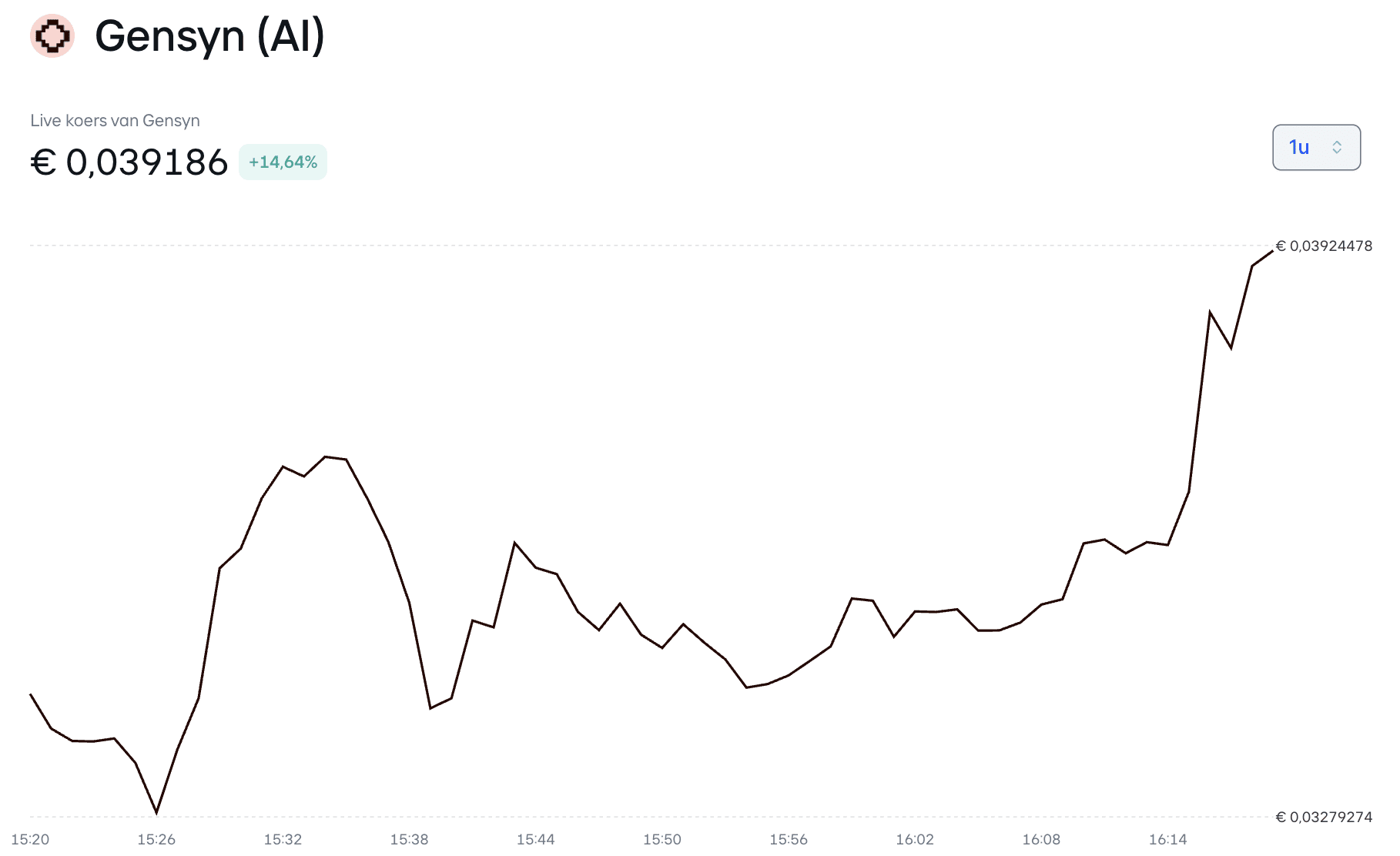Screen dimensions: 1400x856
Task: Click the € 0,03279274 low price label
Action: click(1324, 817)
